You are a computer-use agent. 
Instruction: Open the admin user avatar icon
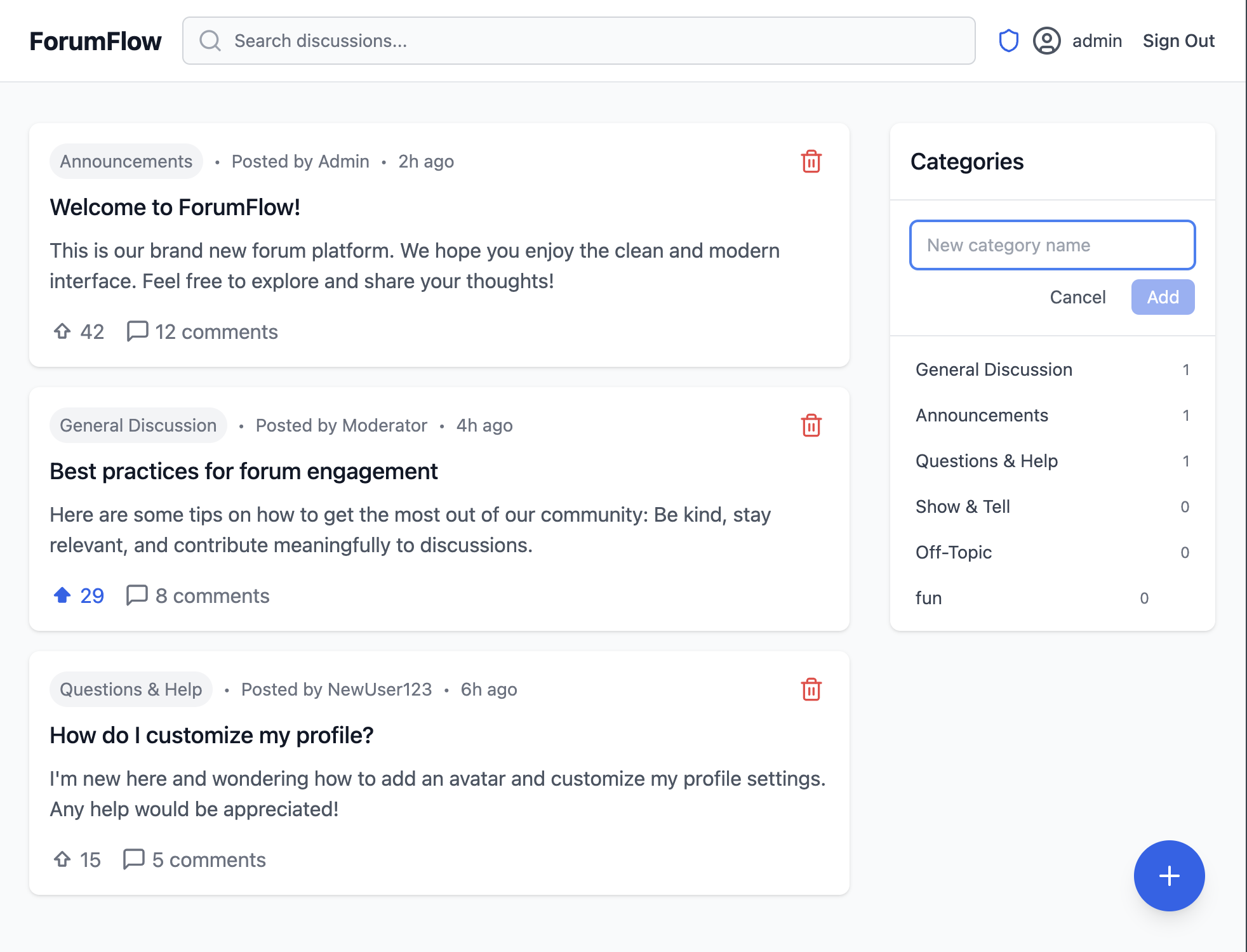pyautogui.click(x=1046, y=41)
